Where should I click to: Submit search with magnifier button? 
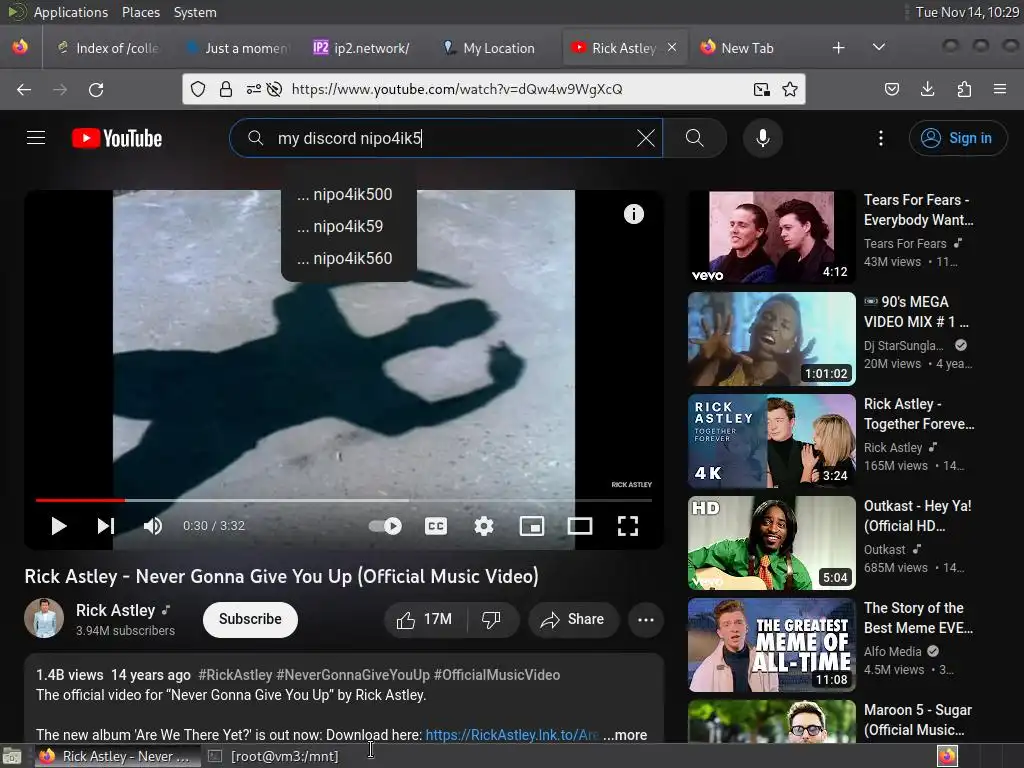click(694, 138)
